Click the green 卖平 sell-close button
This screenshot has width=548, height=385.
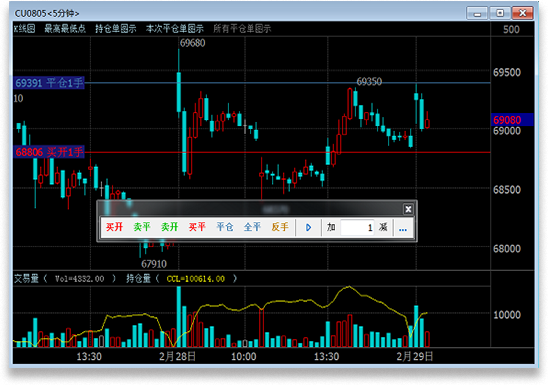(x=142, y=227)
